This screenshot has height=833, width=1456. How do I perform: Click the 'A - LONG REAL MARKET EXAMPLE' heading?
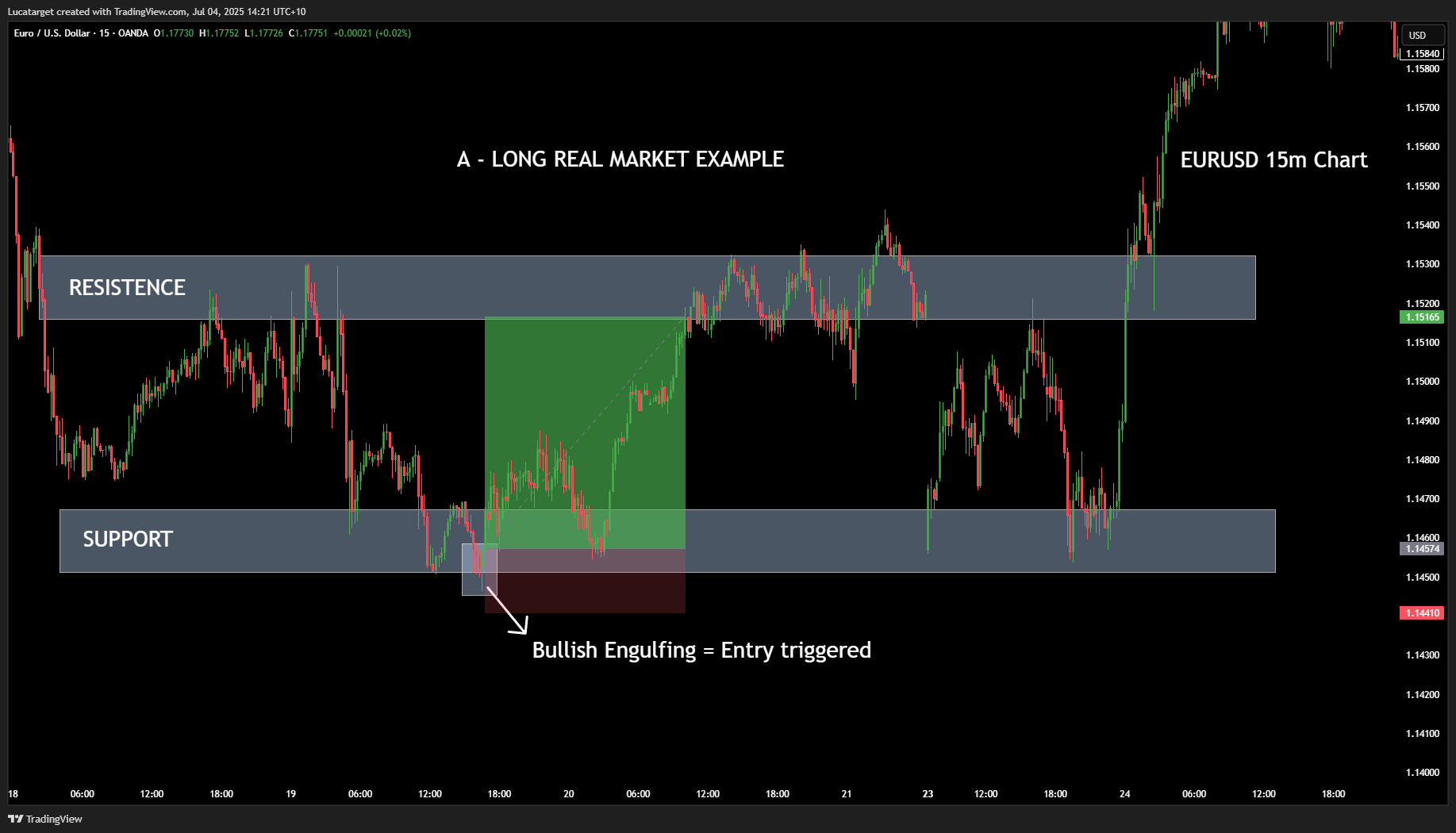pos(620,159)
